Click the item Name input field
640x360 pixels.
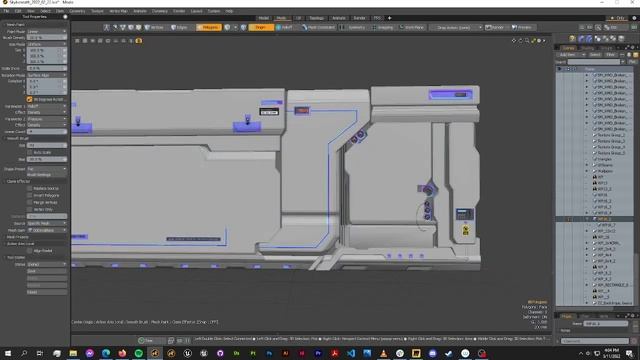coord(606,323)
